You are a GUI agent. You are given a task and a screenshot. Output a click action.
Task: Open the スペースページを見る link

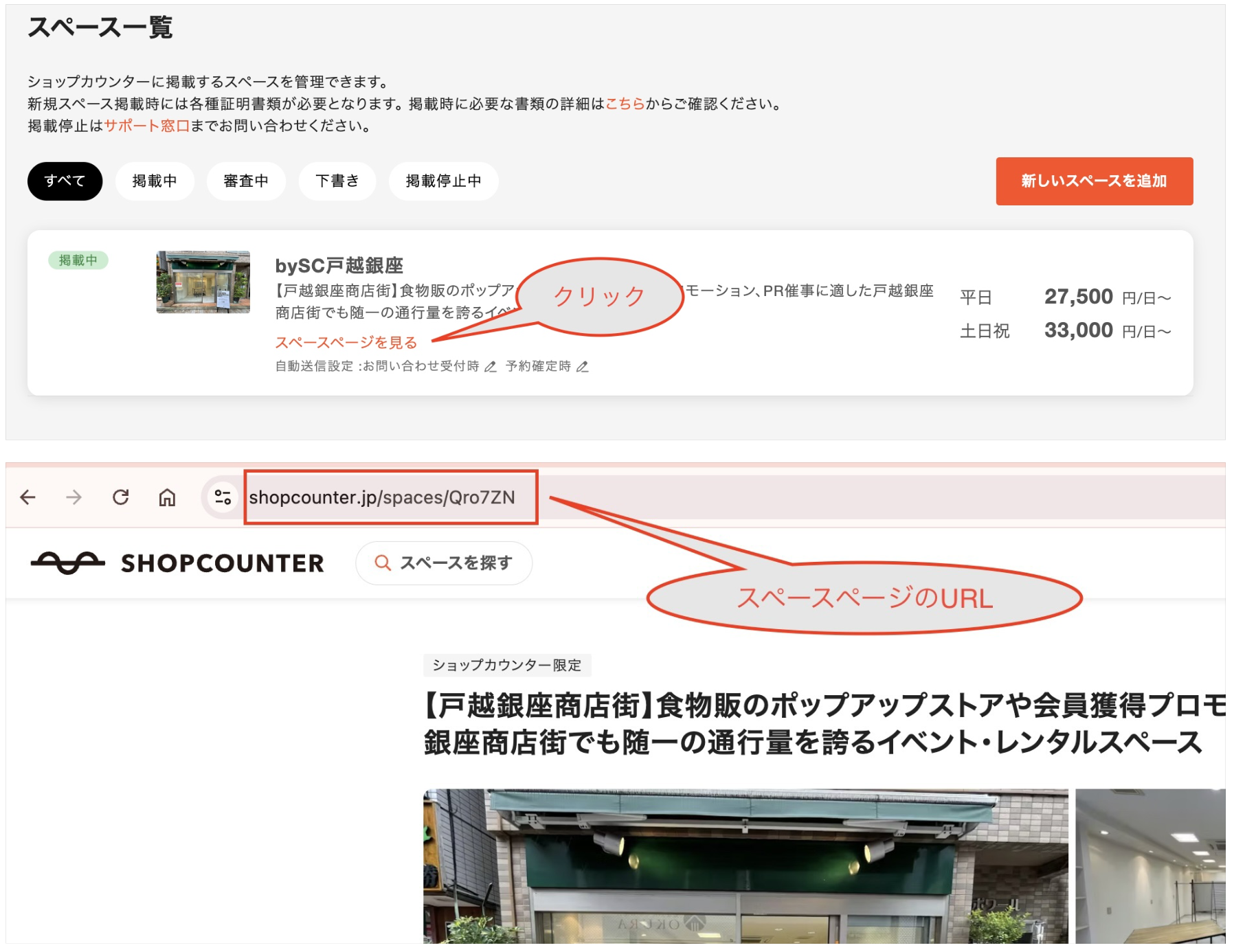click(x=346, y=343)
